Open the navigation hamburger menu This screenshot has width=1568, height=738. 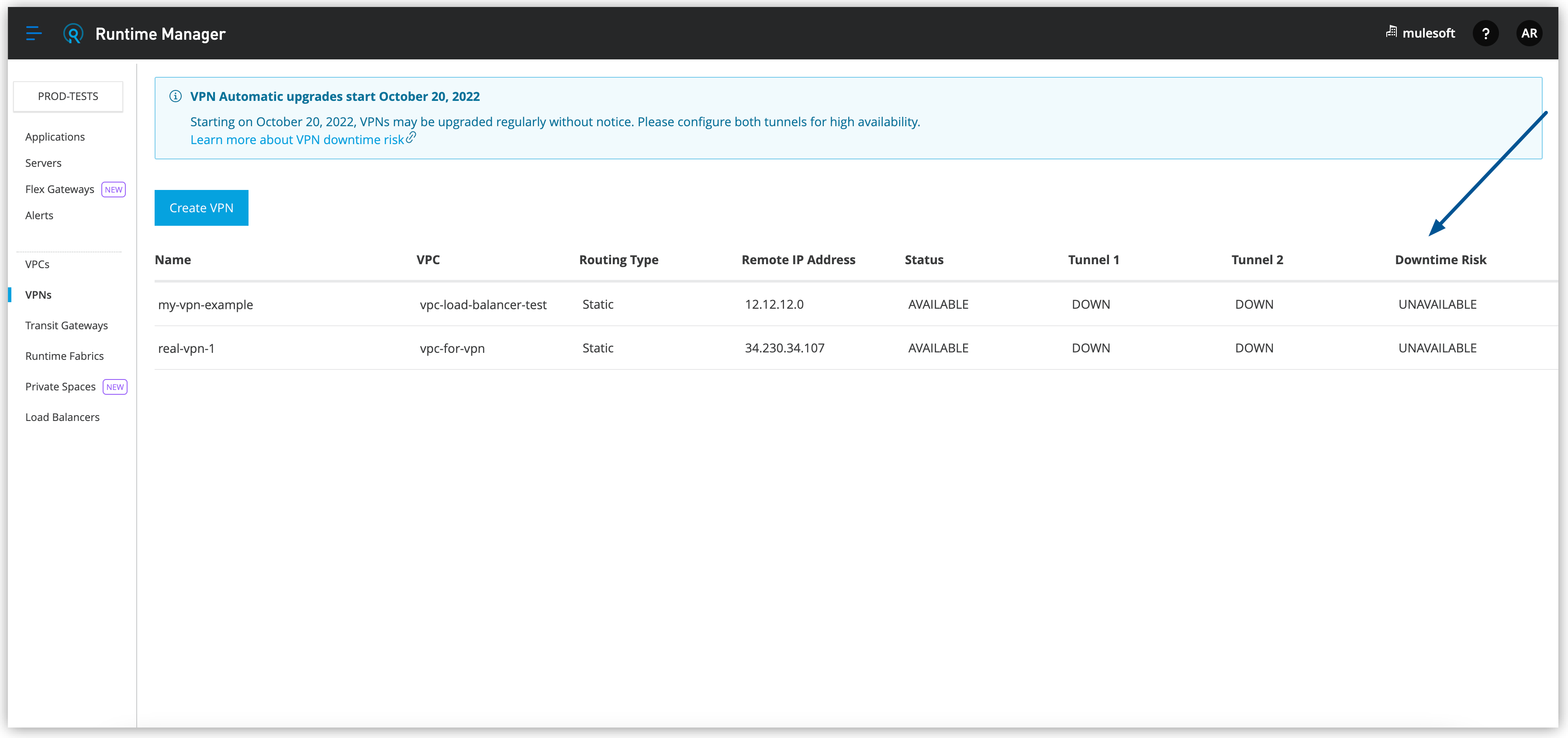pos(34,34)
